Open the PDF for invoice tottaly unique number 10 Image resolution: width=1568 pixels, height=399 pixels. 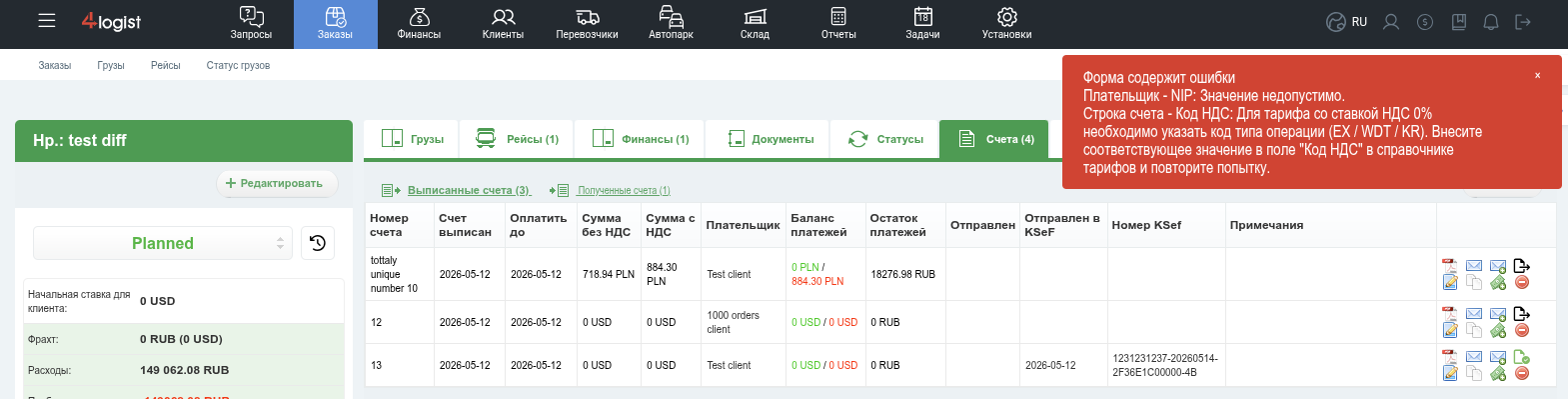click(x=1449, y=266)
